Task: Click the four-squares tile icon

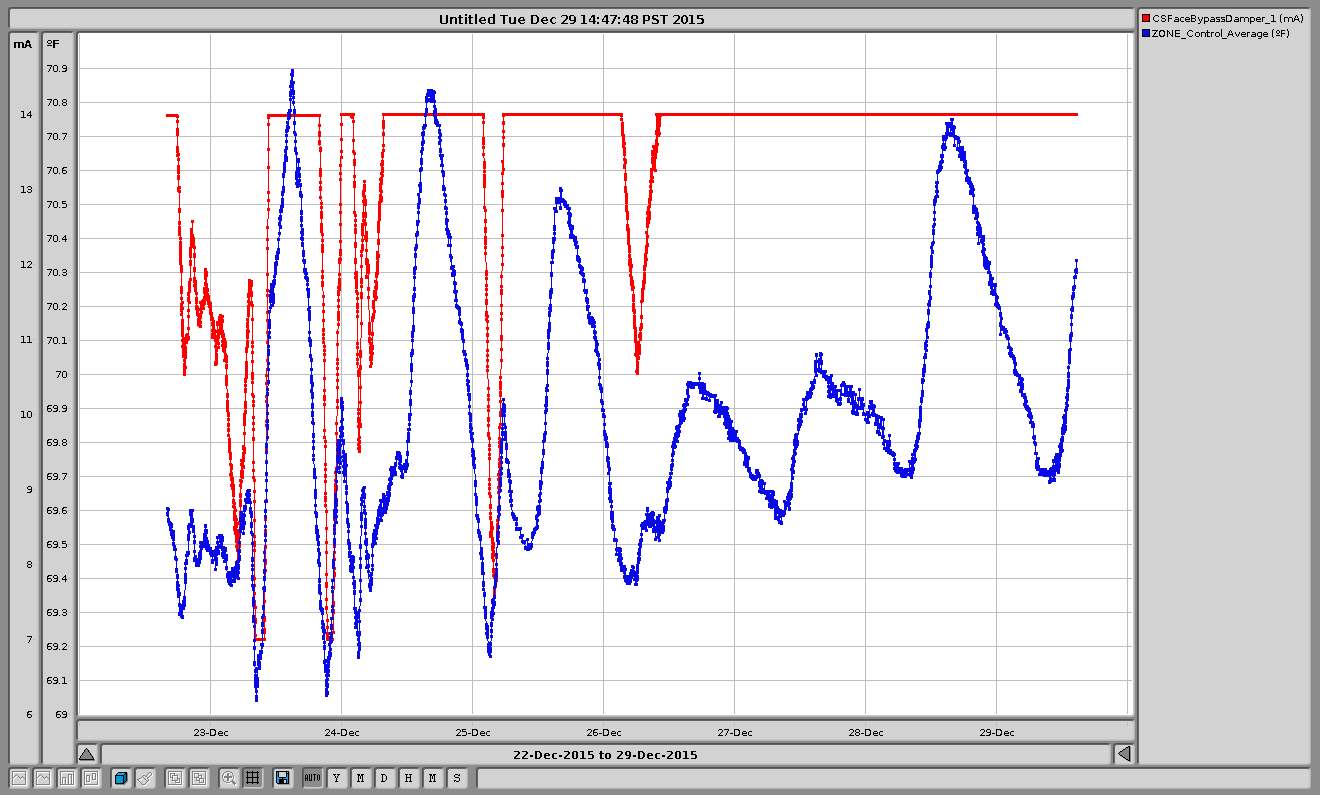Action: 199,778
